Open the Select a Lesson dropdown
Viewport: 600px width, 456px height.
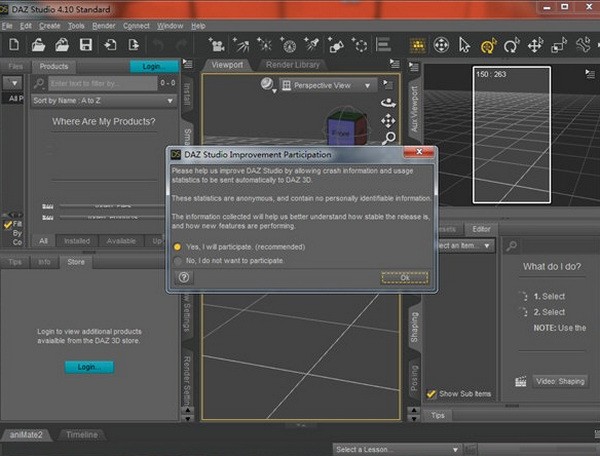tap(397, 449)
